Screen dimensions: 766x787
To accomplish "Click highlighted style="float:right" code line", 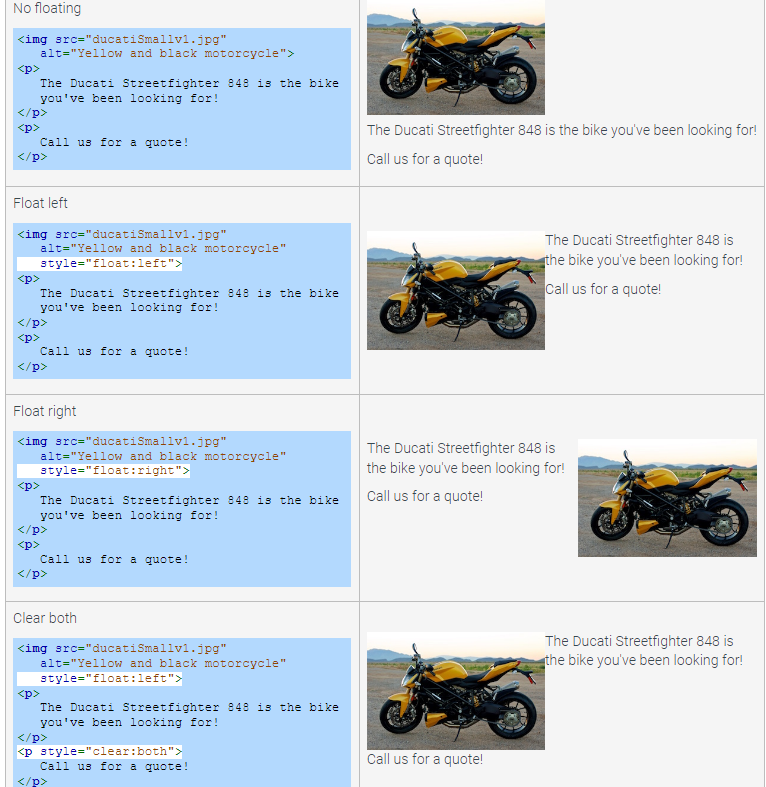I will pos(114,471).
